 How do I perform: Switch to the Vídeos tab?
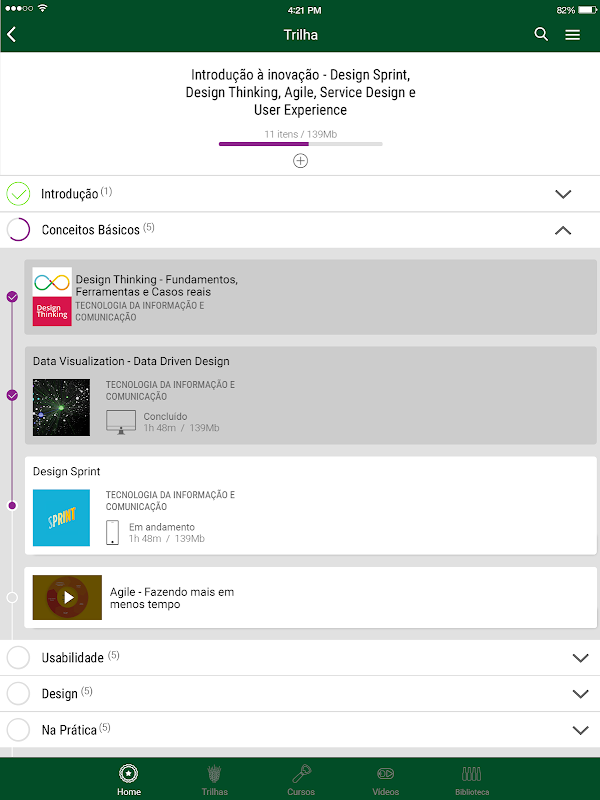386,778
